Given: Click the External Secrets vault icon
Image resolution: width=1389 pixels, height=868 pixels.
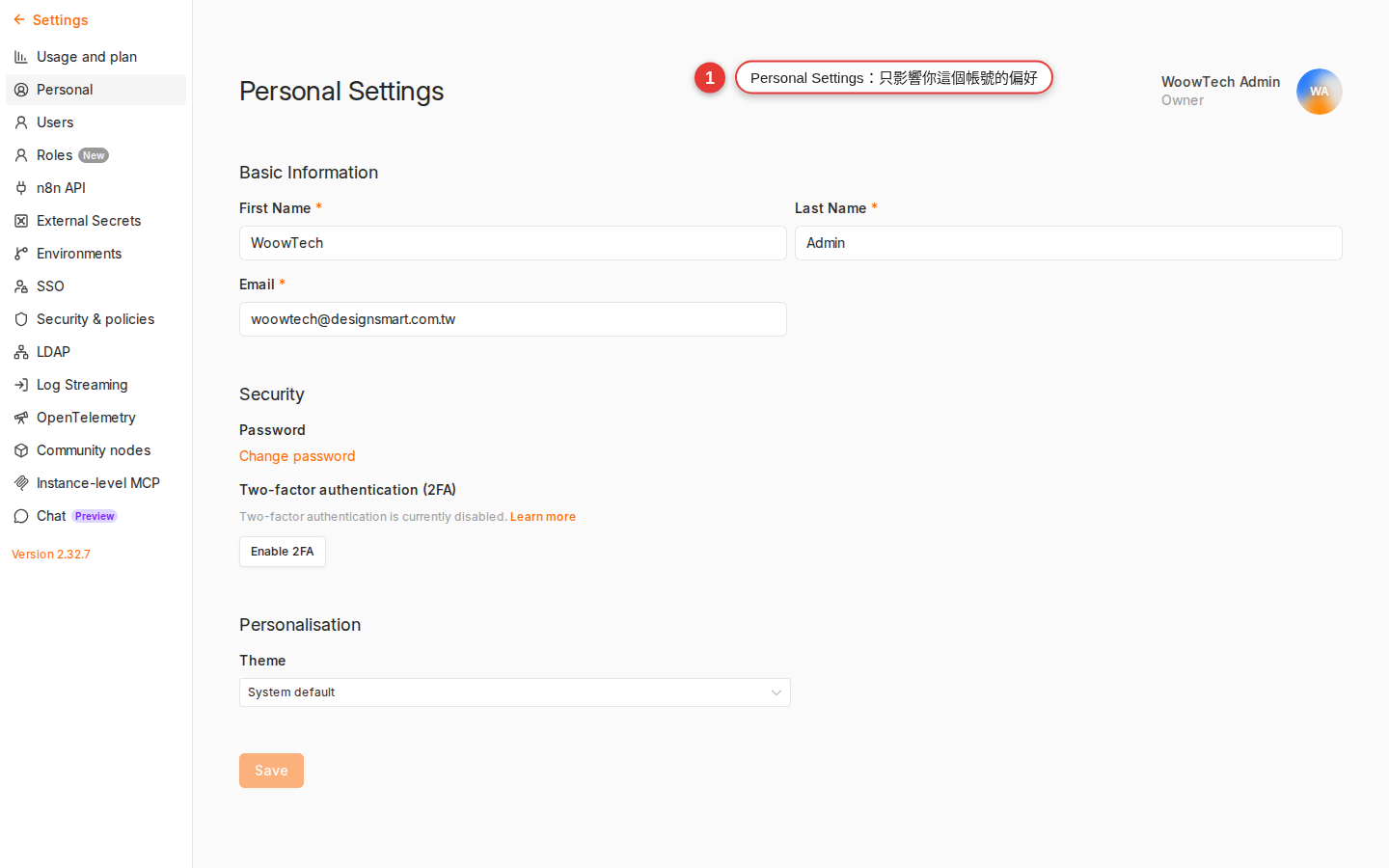Looking at the screenshot, I should point(21,221).
